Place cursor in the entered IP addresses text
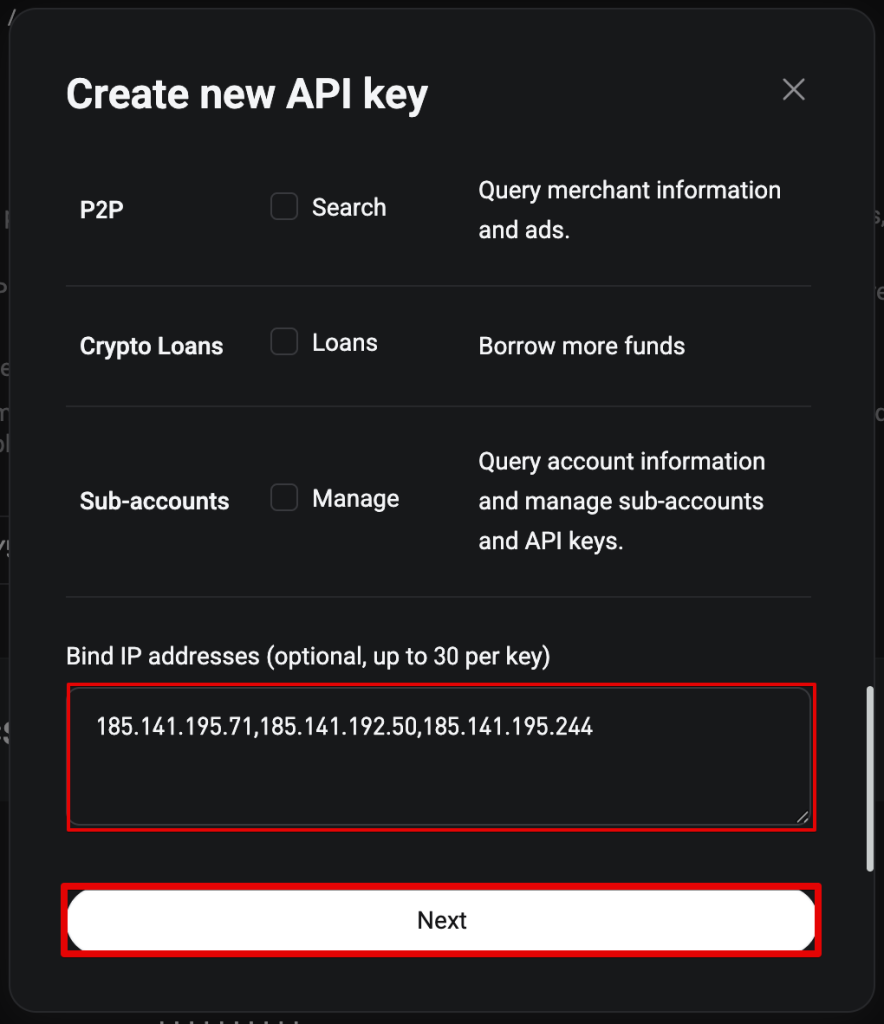 (344, 727)
